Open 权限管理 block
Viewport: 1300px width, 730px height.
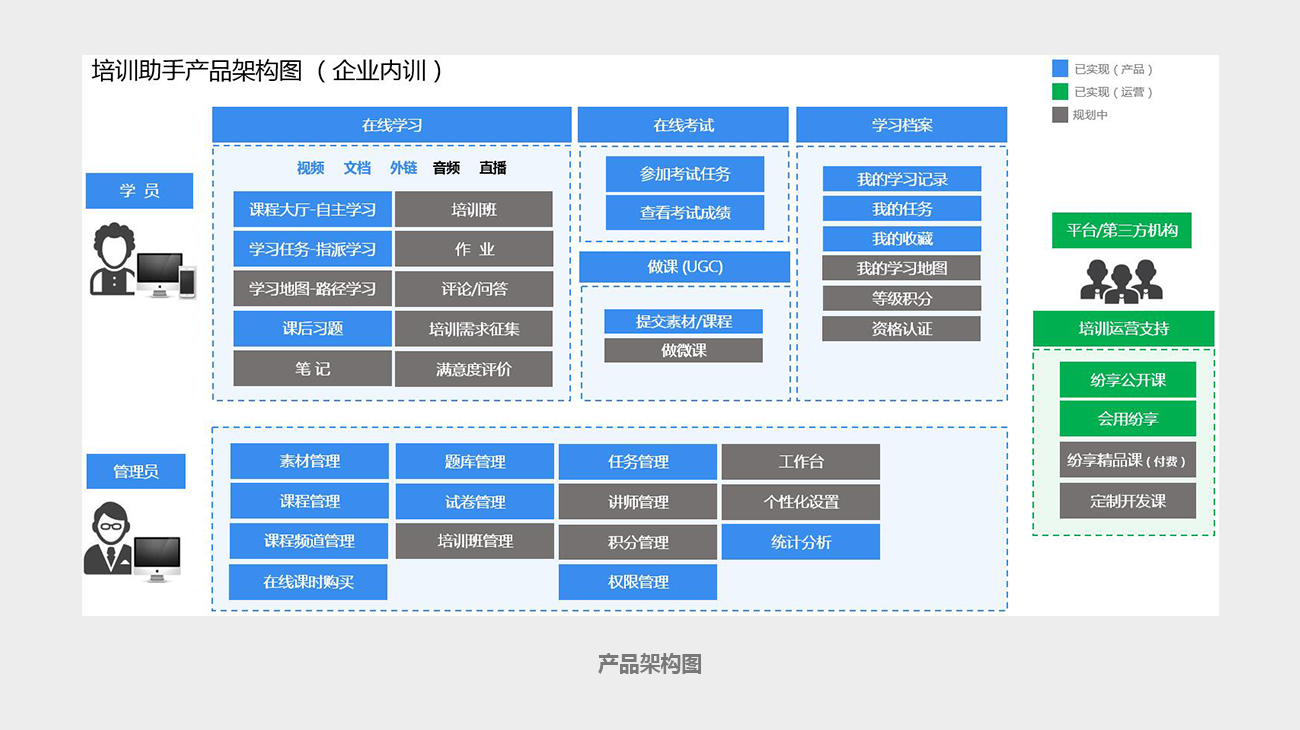[x=638, y=582]
